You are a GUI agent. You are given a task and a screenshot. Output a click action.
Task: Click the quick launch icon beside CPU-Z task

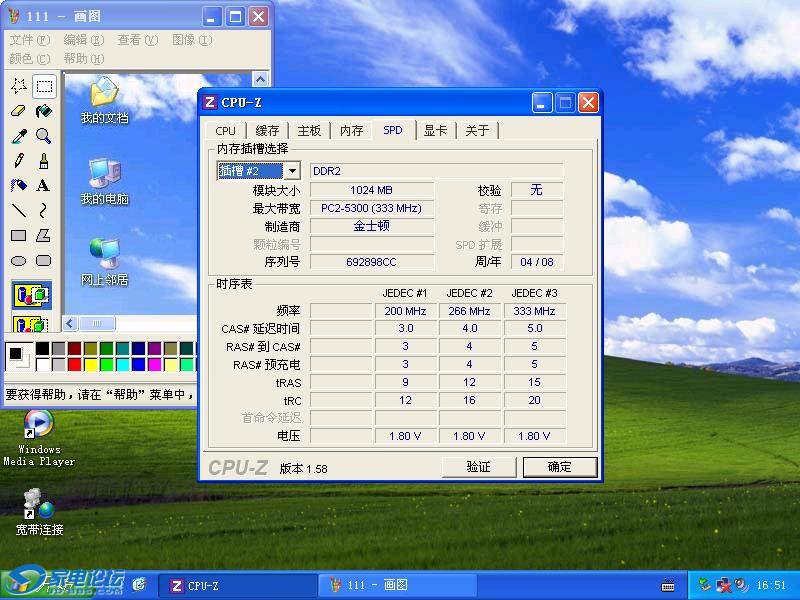click(x=139, y=585)
